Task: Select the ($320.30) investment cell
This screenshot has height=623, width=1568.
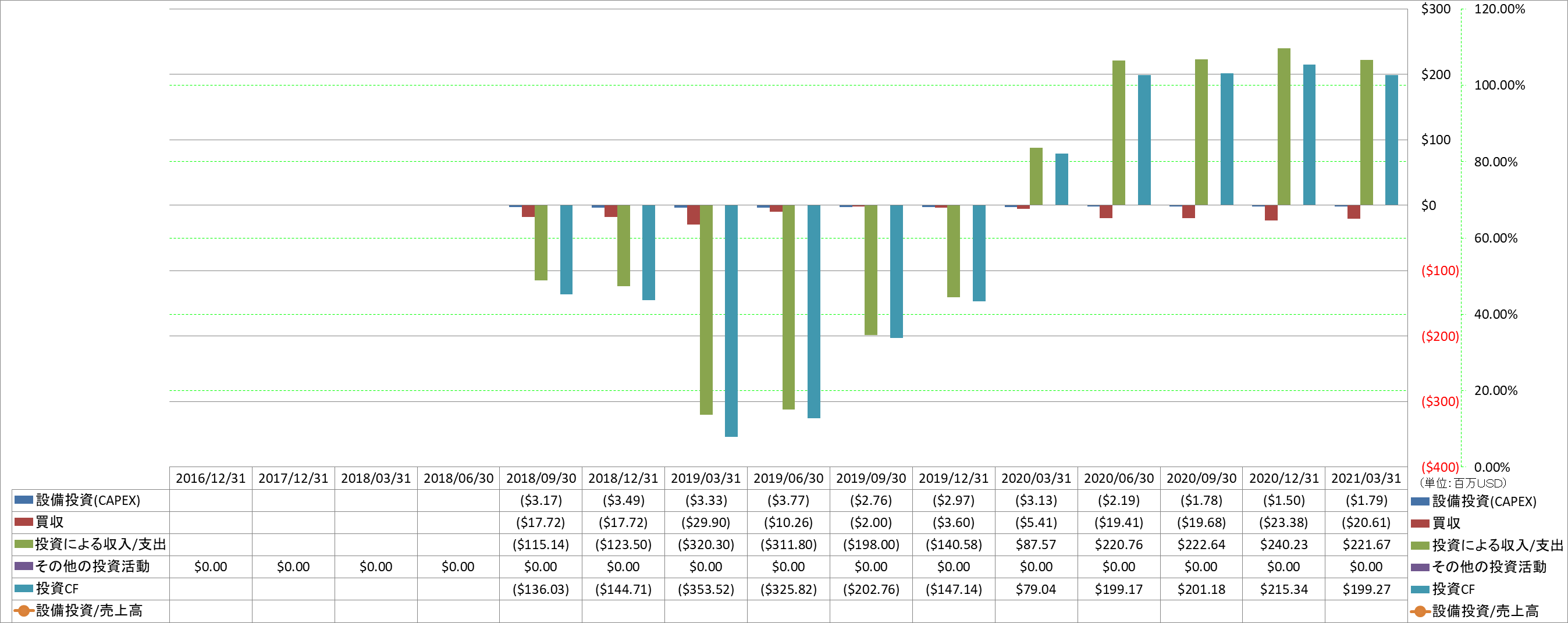Action: pyautogui.click(x=706, y=544)
